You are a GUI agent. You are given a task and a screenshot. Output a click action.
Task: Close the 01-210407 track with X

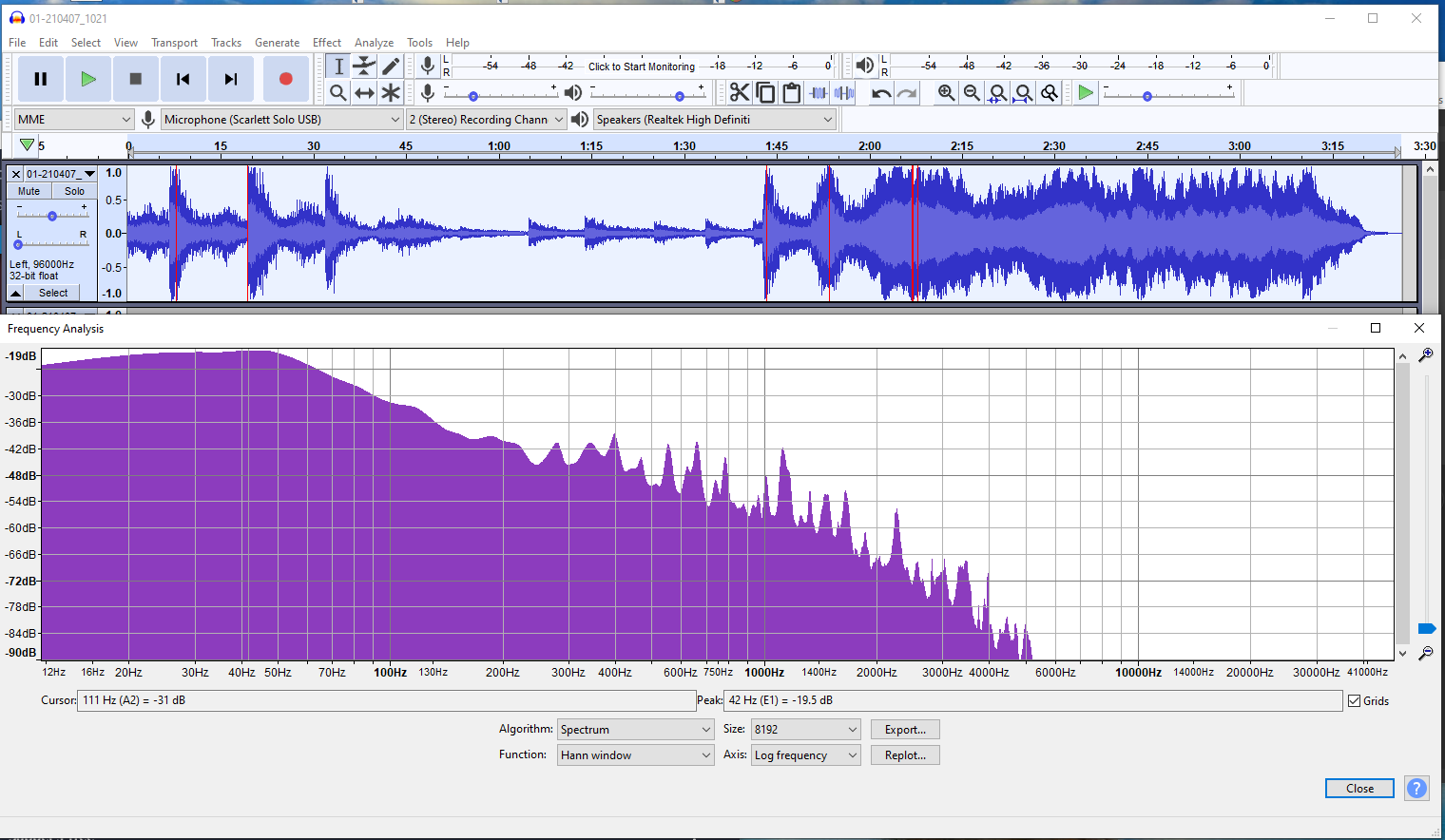pos(15,174)
